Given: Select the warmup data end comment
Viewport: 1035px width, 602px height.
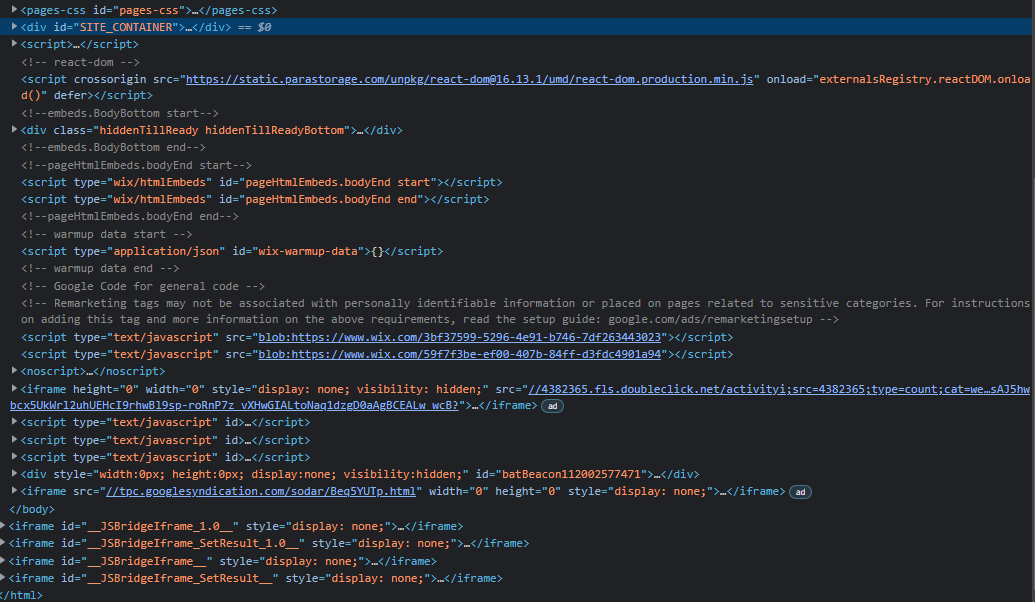Looking at the screenshot, I should point(100,269).
